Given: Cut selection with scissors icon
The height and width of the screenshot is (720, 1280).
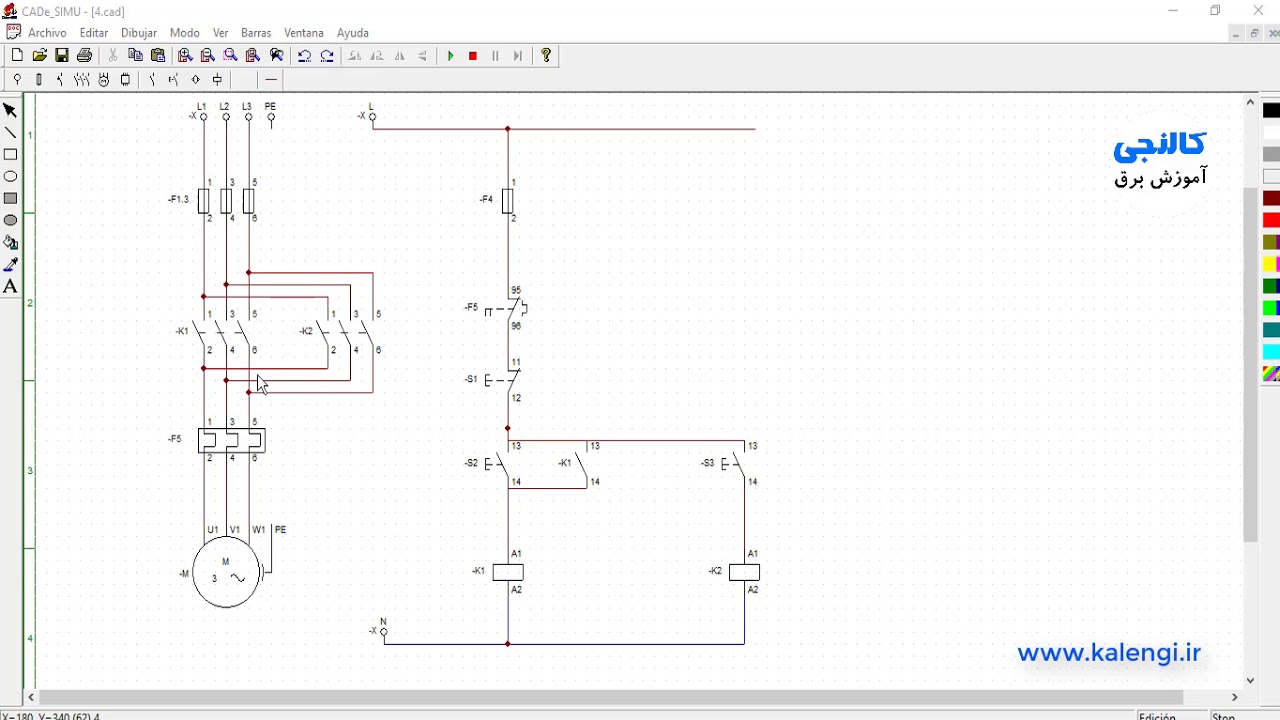Looking at the screenshot, I should click(x=113, y=56).
